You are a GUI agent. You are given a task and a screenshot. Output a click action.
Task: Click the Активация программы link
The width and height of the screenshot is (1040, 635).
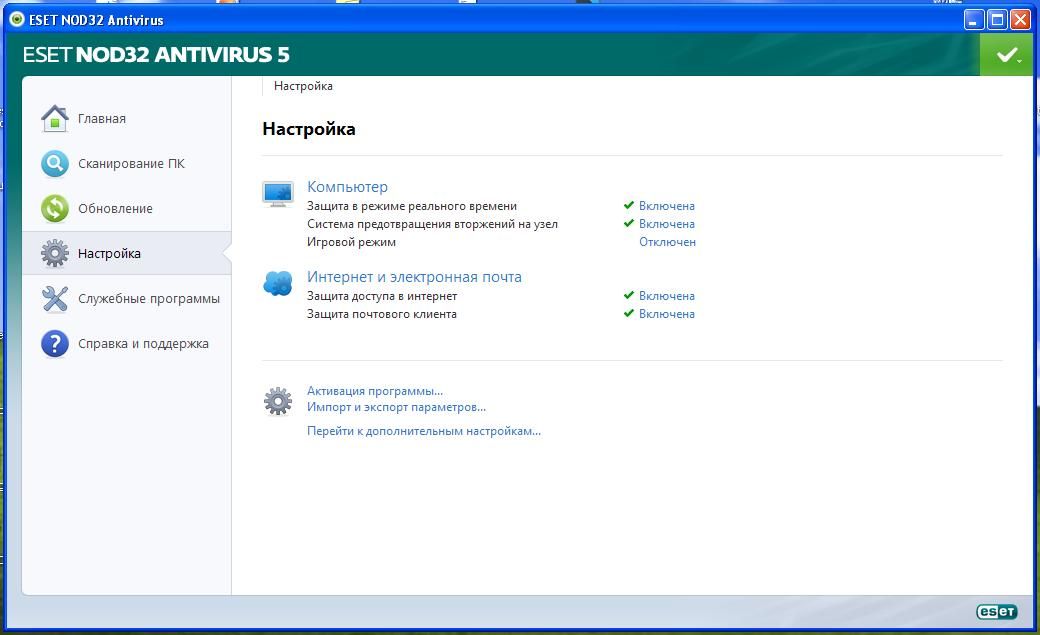pyautogui.click(x=374, y=391)
